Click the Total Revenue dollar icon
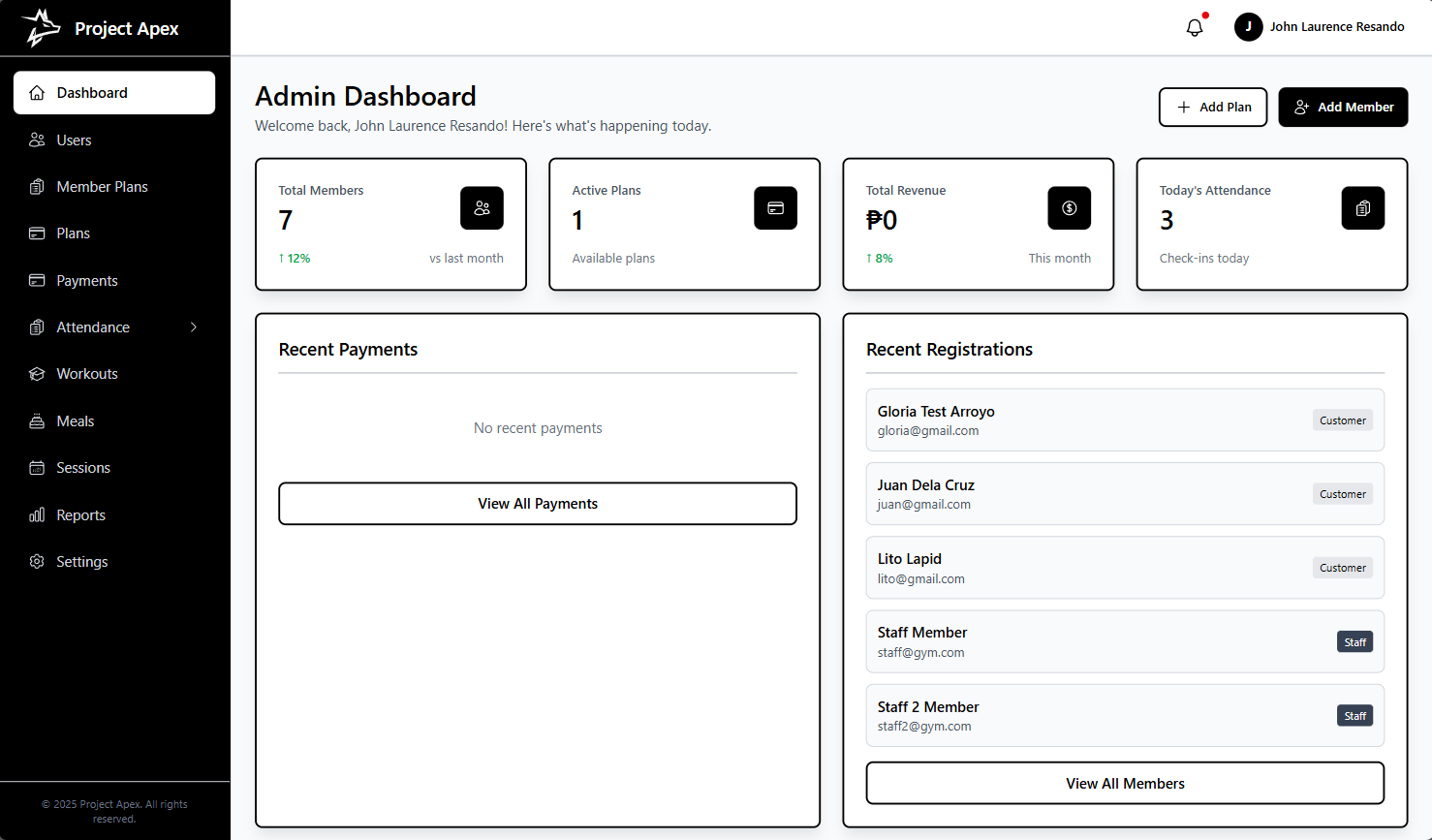Viewport: 1432px width, 840px height. coord(1069,208)
